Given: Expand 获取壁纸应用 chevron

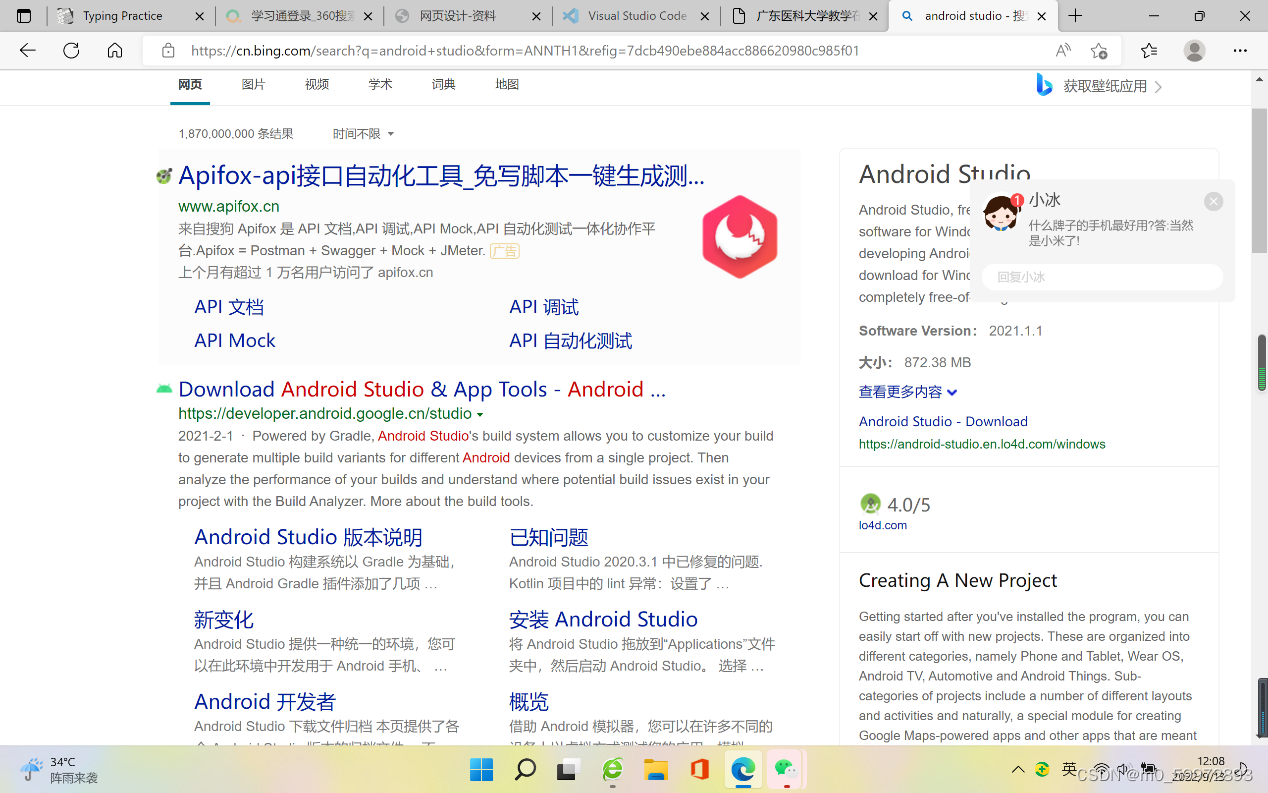Looking at the screenshot, I should pyautogui.click(x=1158, y=87).
